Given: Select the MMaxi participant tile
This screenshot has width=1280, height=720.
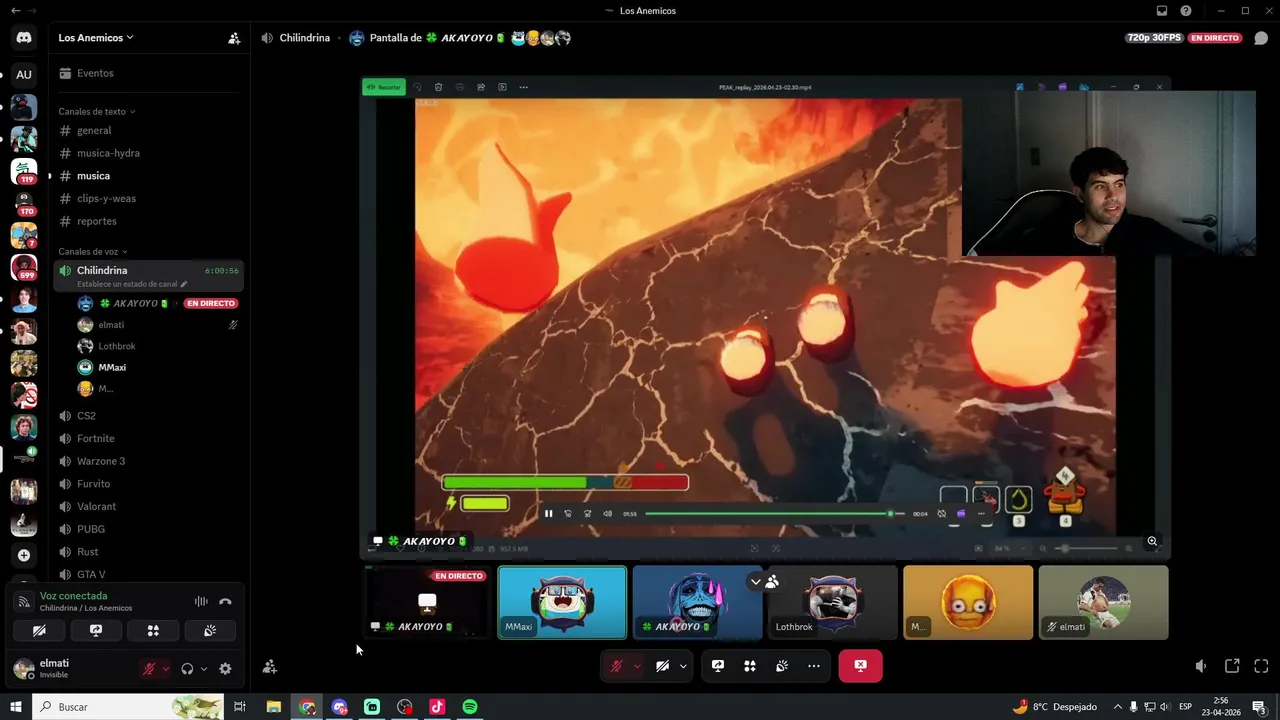Looking at the screenshot, I should [562, 602].
